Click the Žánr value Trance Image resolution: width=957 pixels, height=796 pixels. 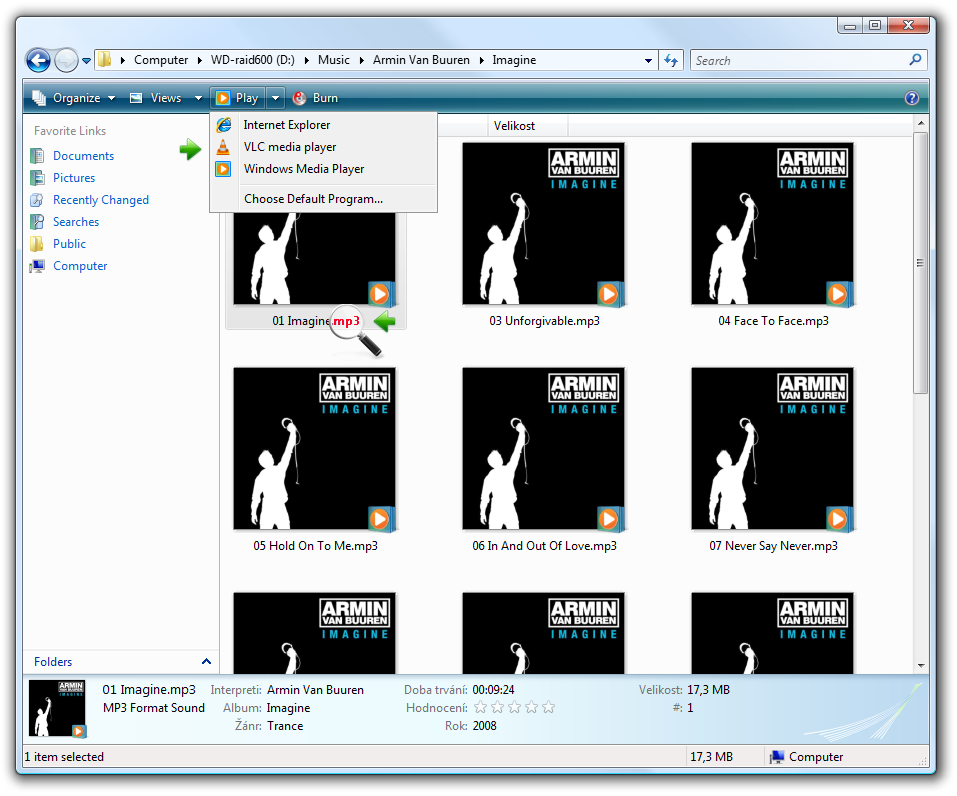point(285,726)
